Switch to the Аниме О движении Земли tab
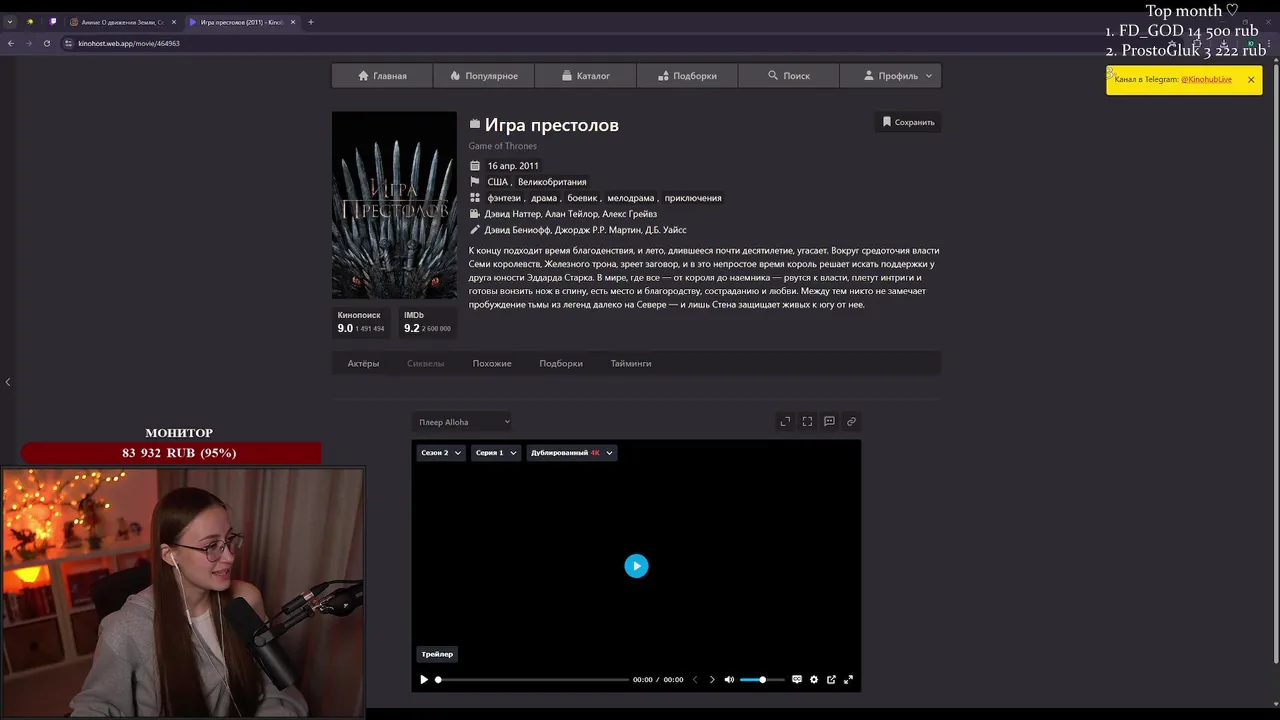 (122, 22)
